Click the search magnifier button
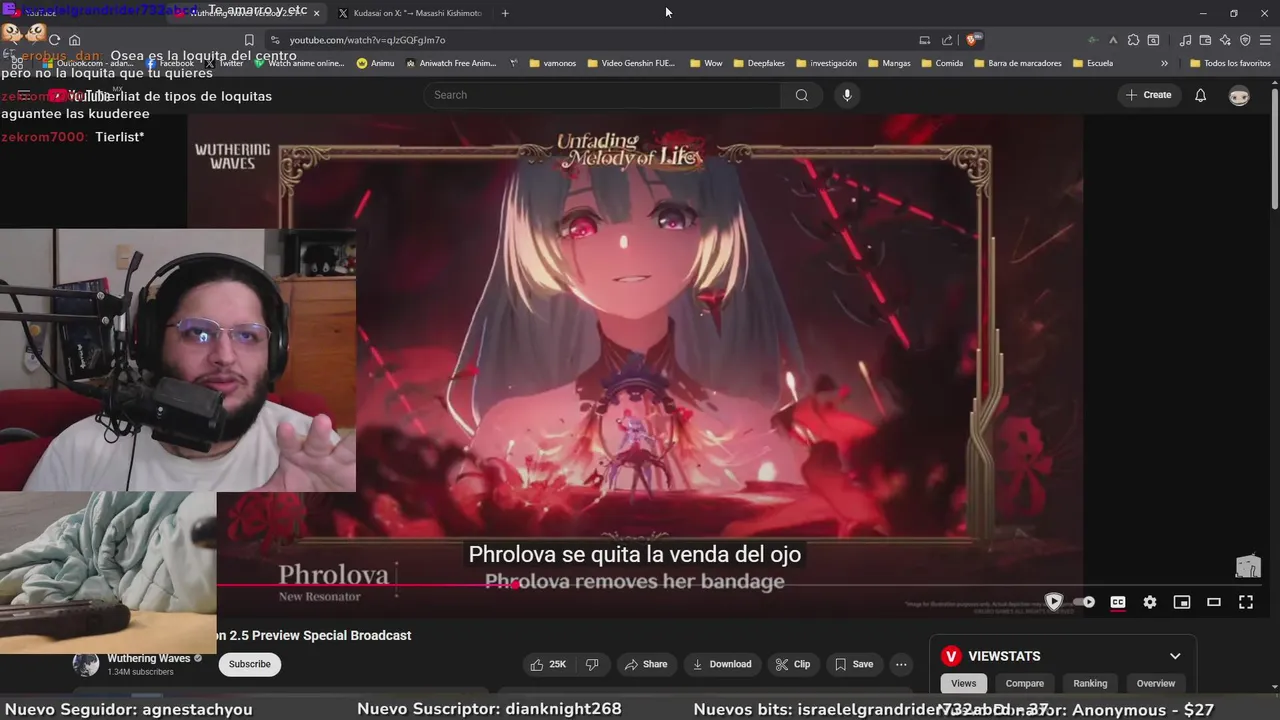This screenshot has width=1280, height=720. [801, 95]
